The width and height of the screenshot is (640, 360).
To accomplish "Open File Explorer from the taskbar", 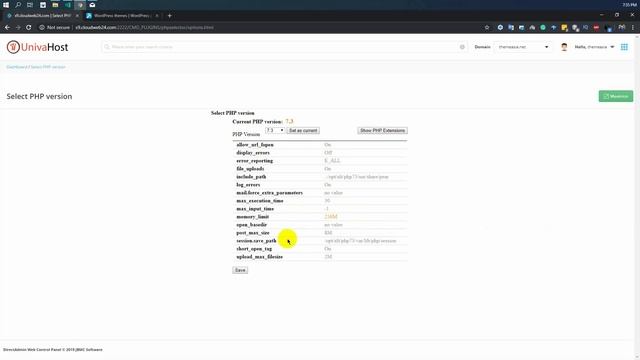I will 55,5.
